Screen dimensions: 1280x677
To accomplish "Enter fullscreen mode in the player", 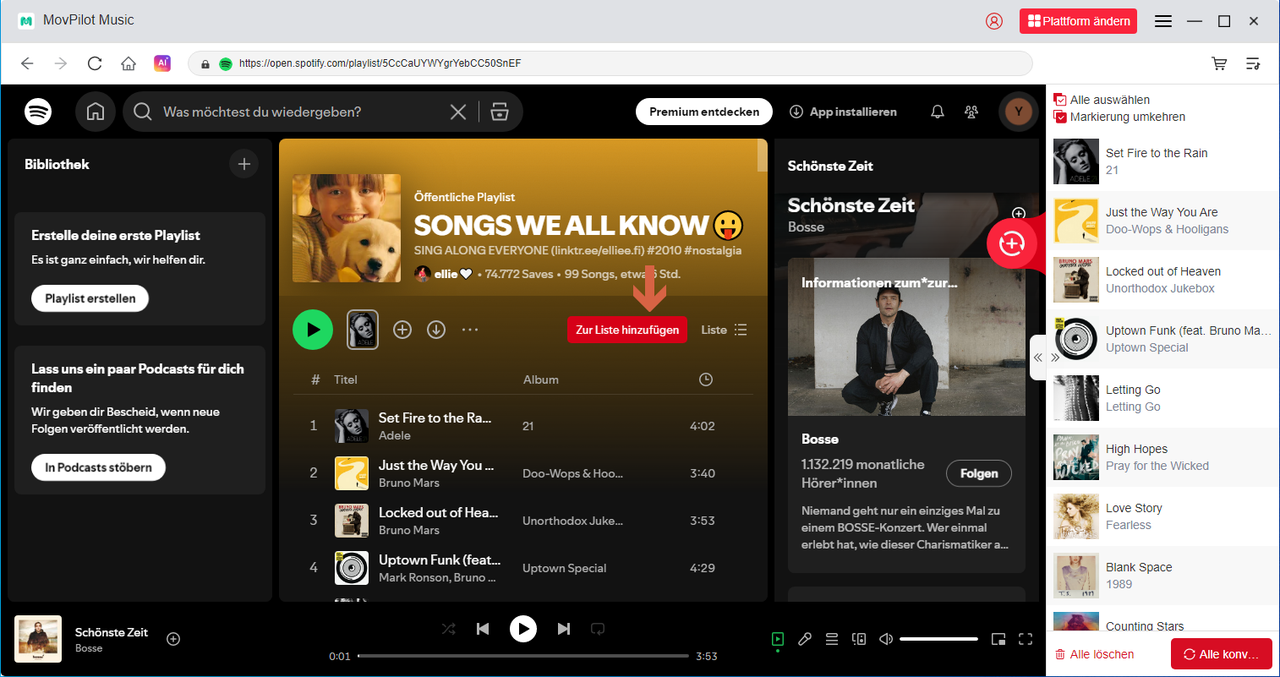I will tap(1025, 639).
